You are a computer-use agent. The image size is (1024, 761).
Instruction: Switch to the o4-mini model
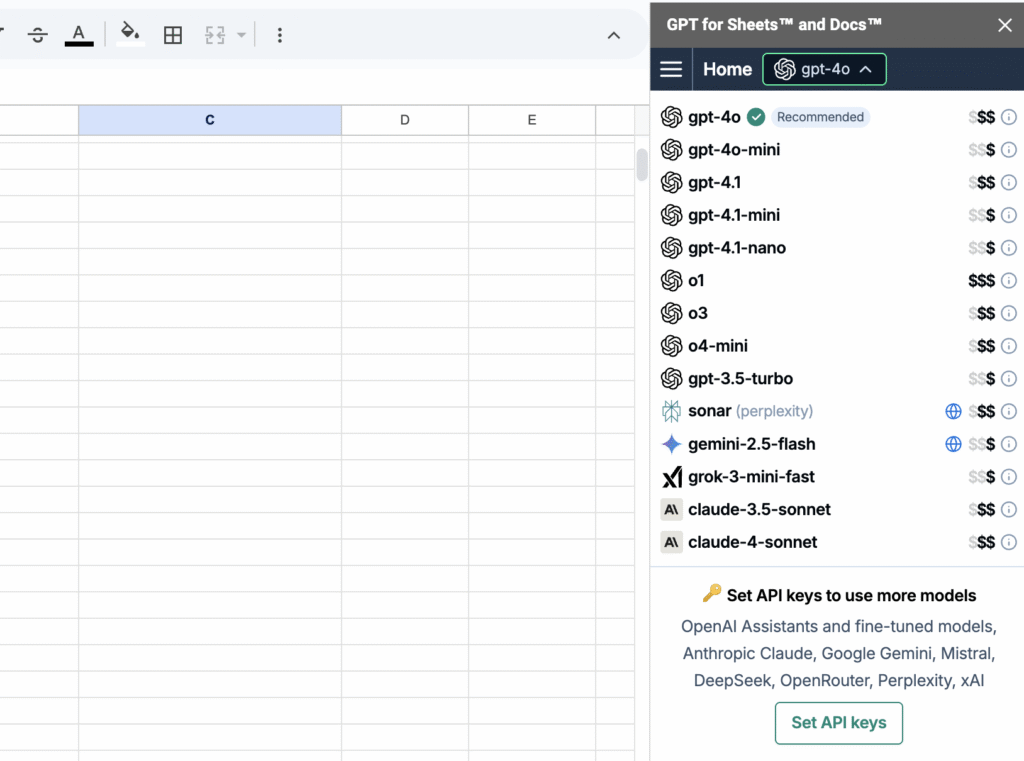(838, 346)
